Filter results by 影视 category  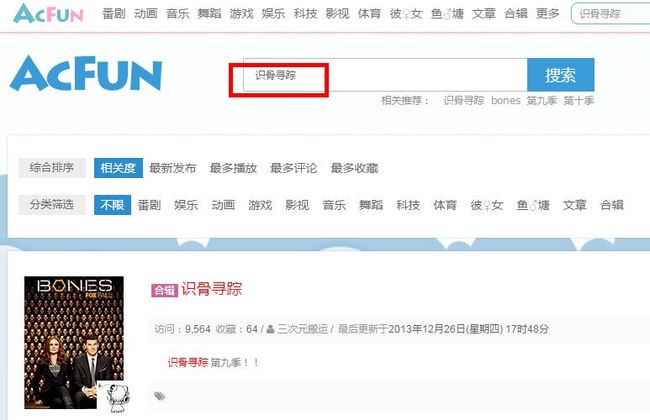(297, 205)
